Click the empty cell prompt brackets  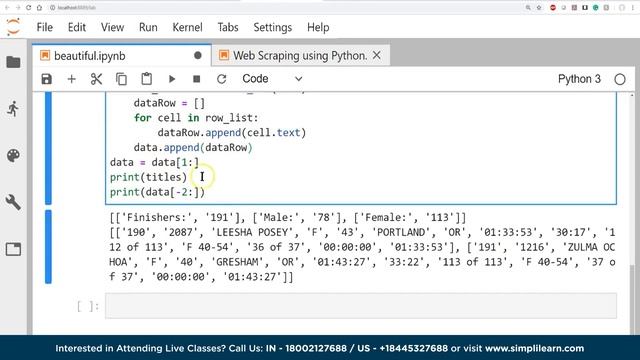coord(88,306)
